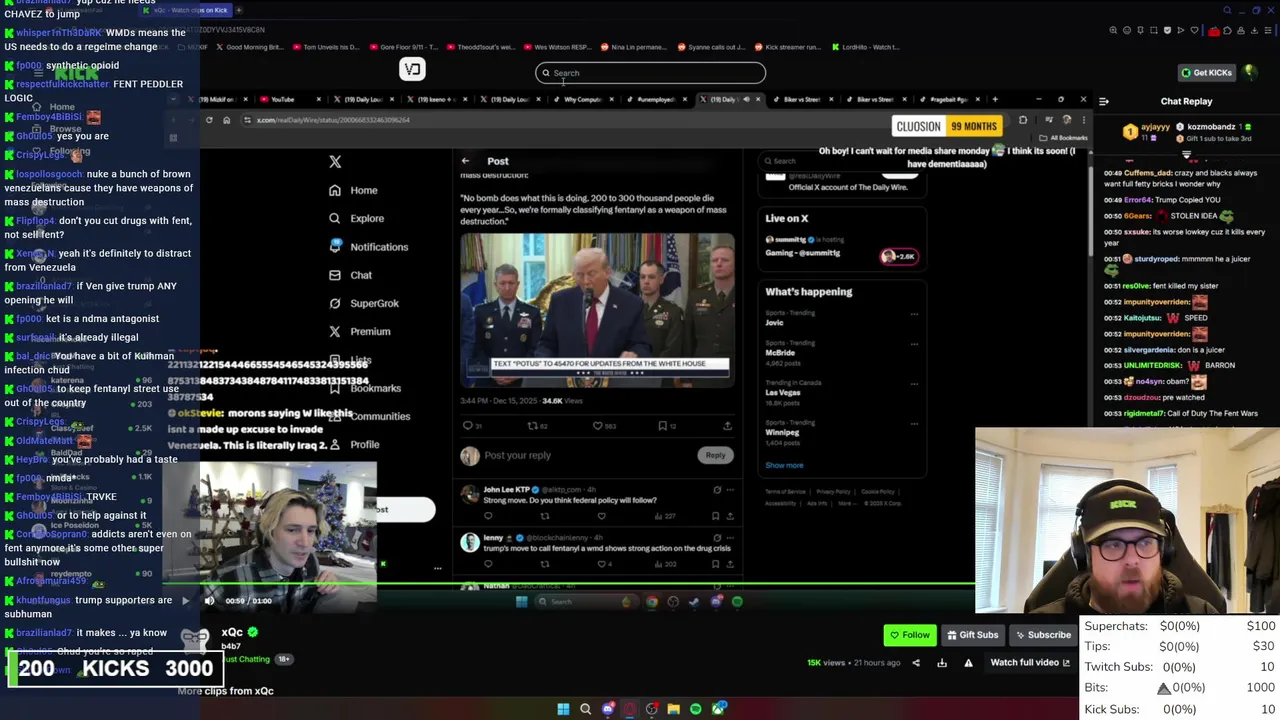1280x720 pixels.
Task: Open Explore in the X sidebar
Action: pos(356,218)
